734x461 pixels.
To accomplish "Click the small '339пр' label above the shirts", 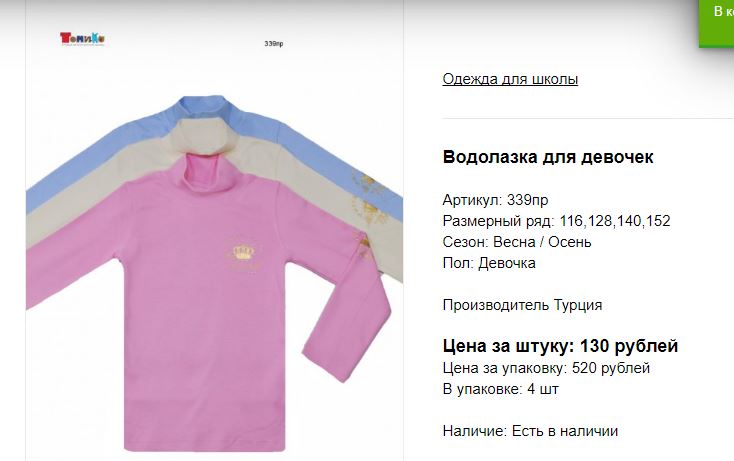I will (x=274, y=44).
